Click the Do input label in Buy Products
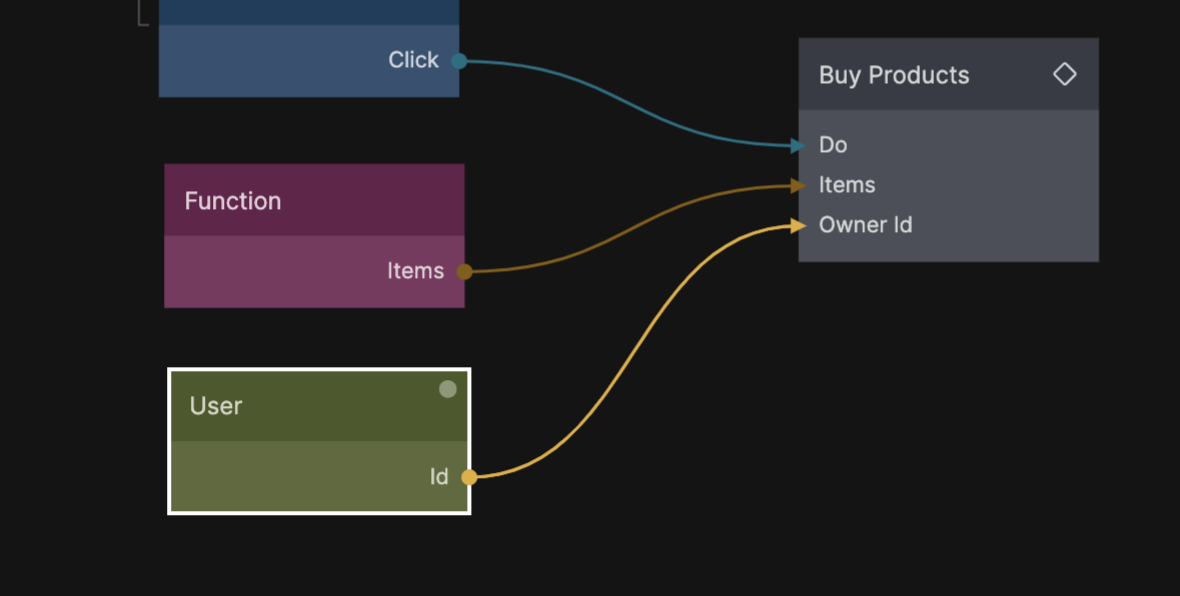 click(x=833, y=145)
